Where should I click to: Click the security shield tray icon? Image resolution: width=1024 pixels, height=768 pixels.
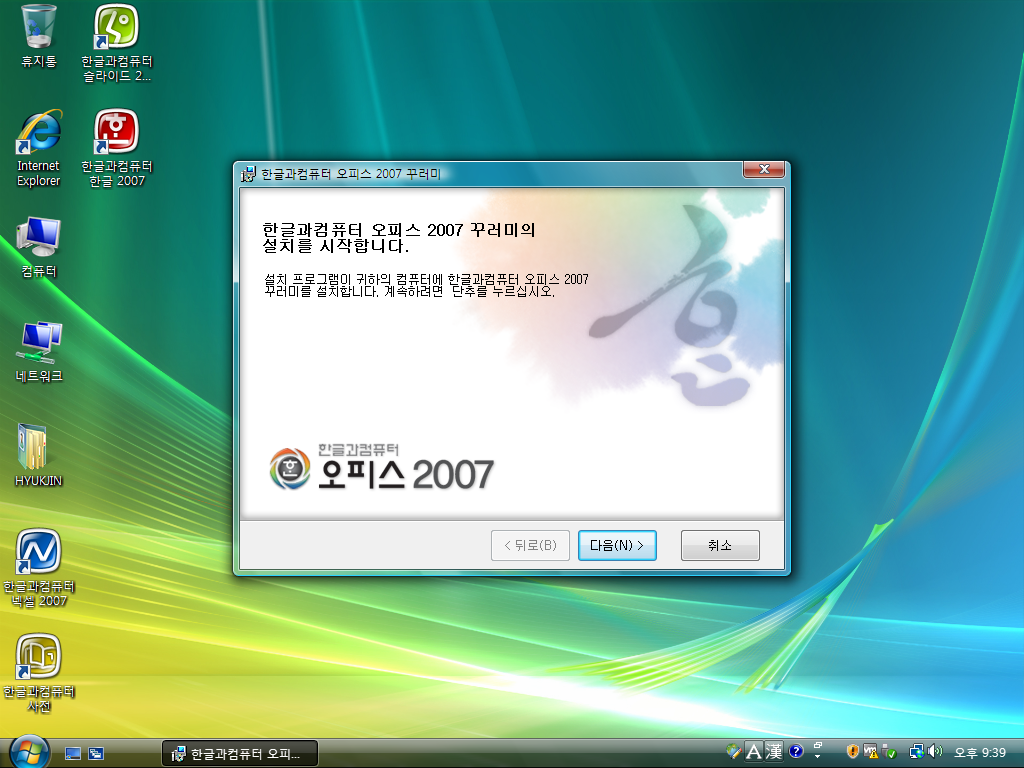tap(852, 752)
